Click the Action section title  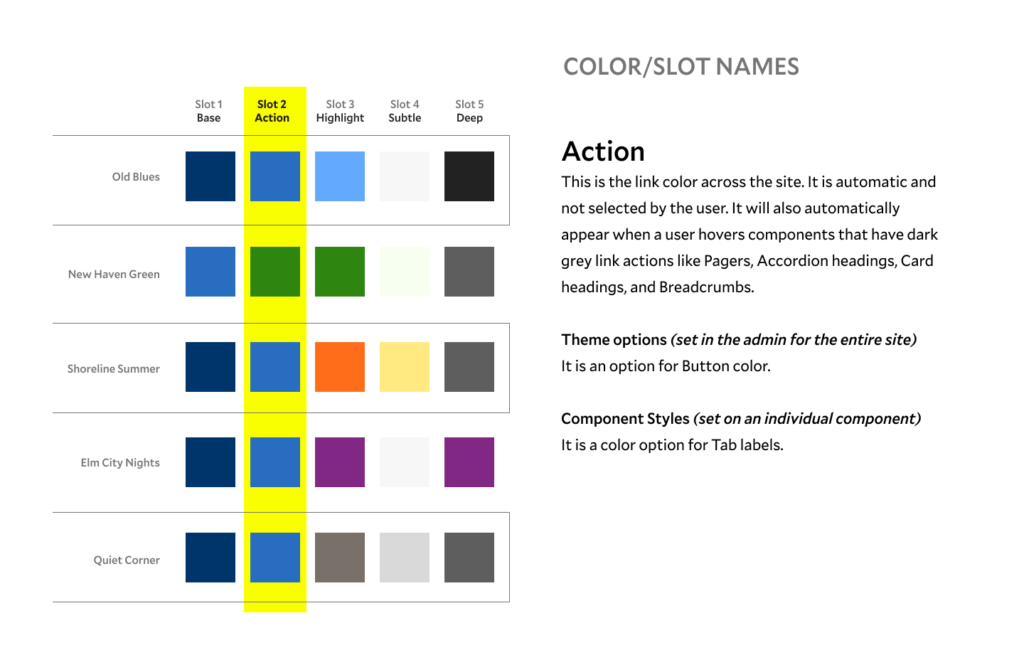pos(603,152)
